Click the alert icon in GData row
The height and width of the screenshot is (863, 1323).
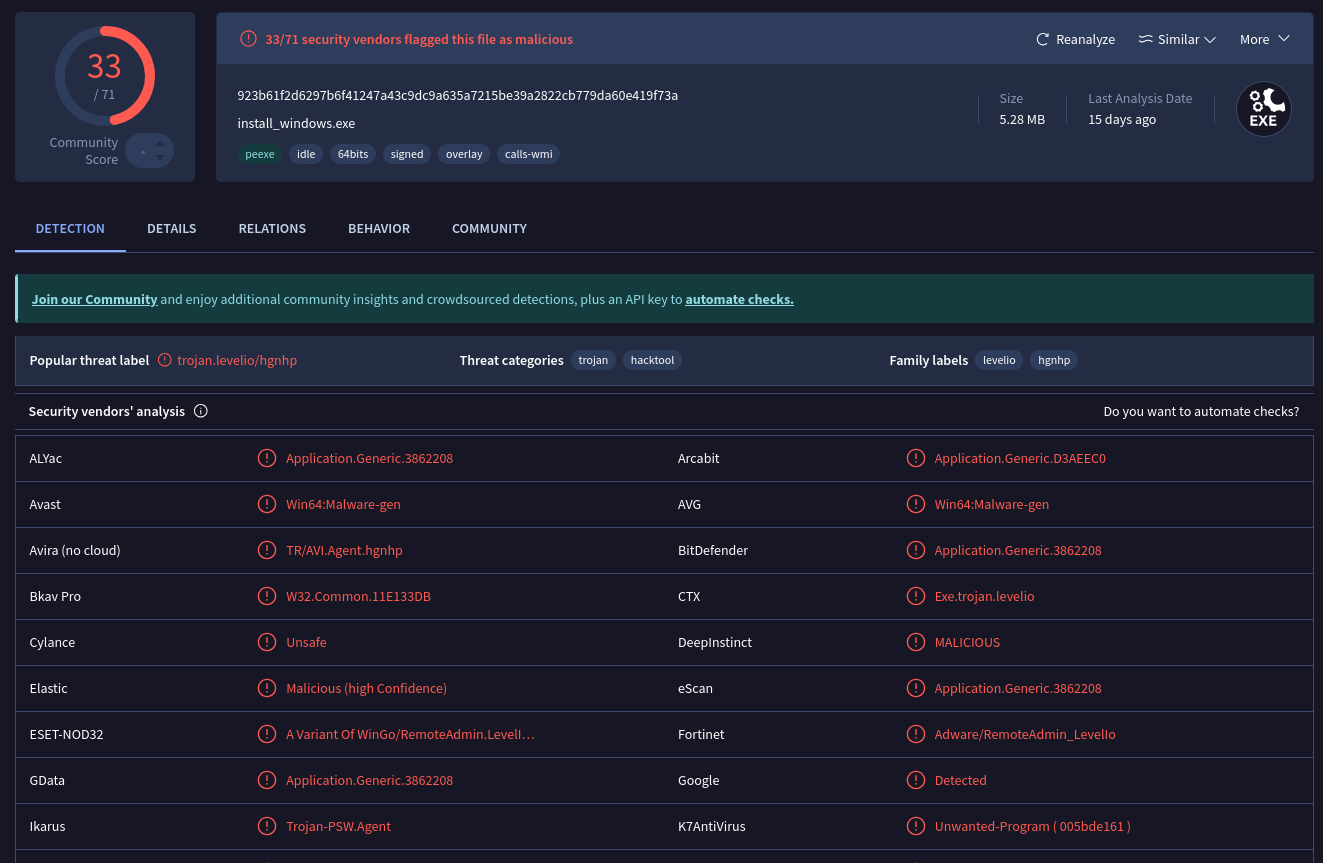click(267, 780)
